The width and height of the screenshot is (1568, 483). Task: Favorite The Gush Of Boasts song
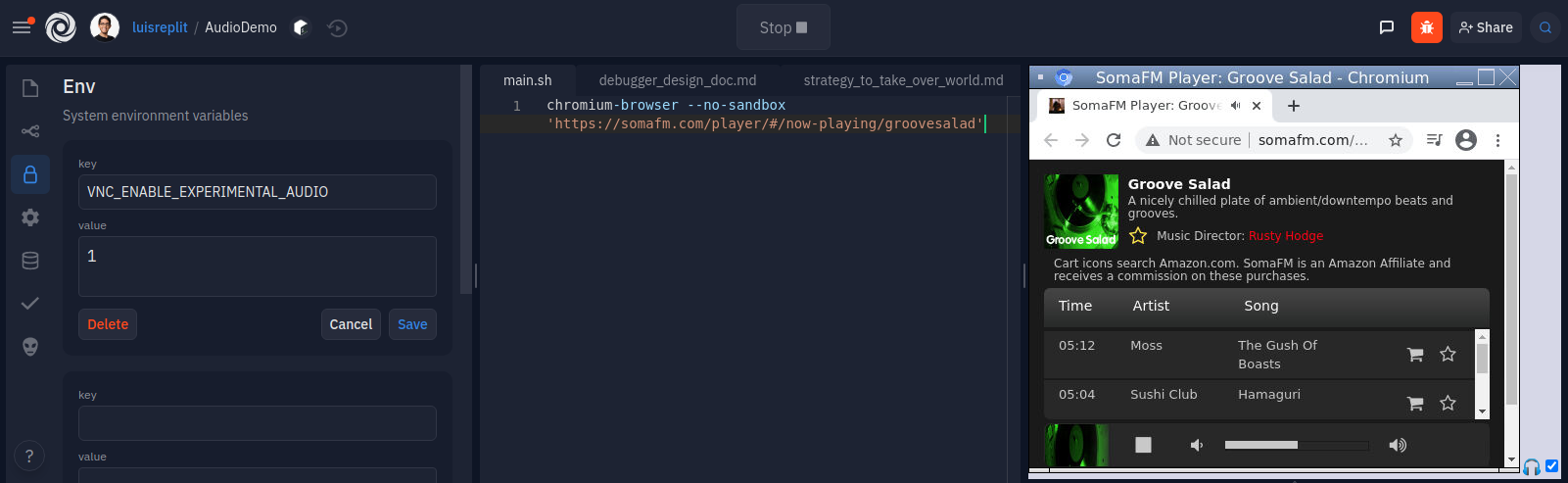point(1448,354)
